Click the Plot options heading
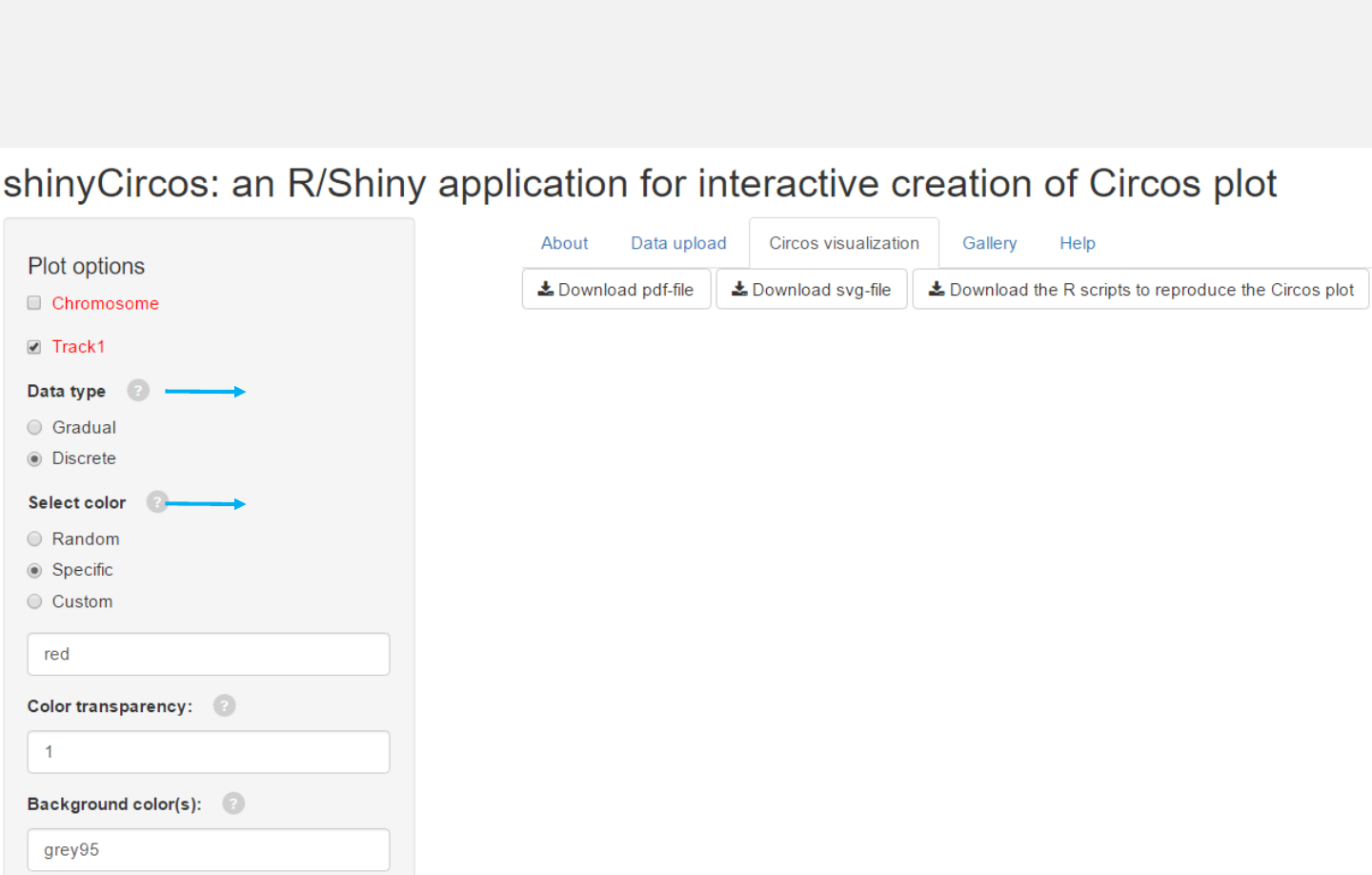This screenshot has height=875, width=1372. point(87,266)
